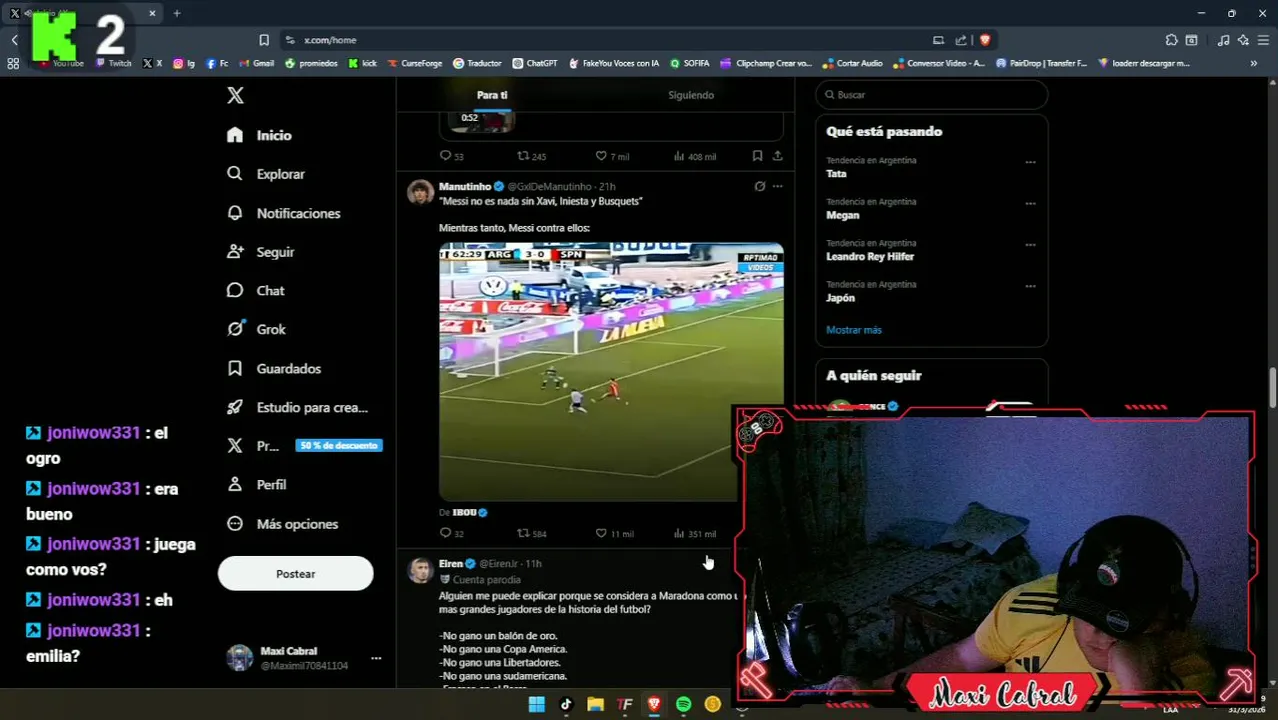Viewport: 1278px width, 720px height.
Task: Open Brave browser in taskbar
Action: 654,705
